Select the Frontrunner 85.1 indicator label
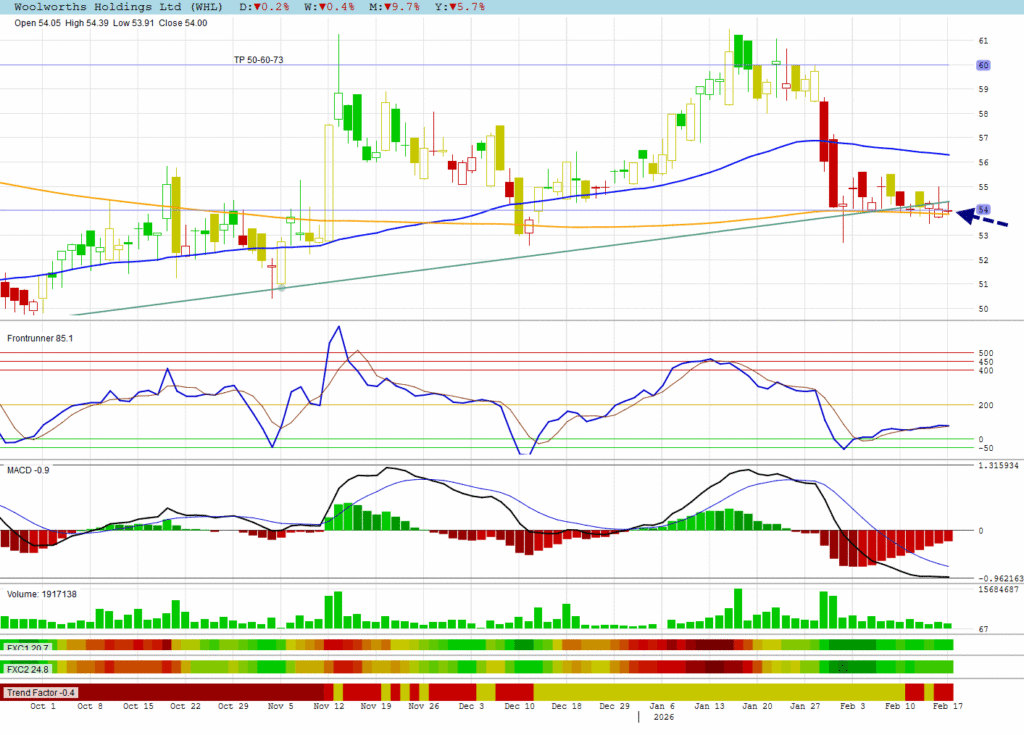This screenshot has height=735, width=1024. coord(40,339)
